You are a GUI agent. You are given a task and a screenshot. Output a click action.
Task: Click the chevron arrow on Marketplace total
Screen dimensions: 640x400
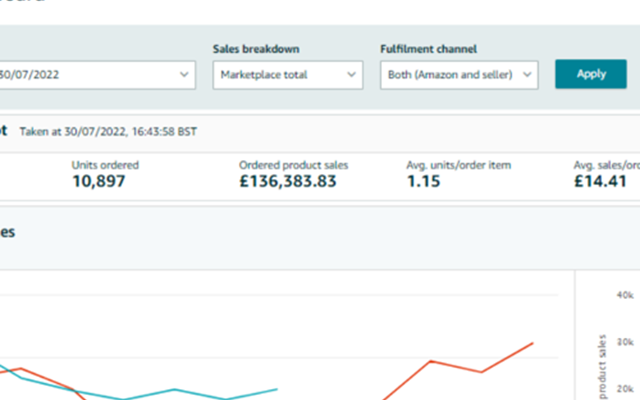coord(351,75)
